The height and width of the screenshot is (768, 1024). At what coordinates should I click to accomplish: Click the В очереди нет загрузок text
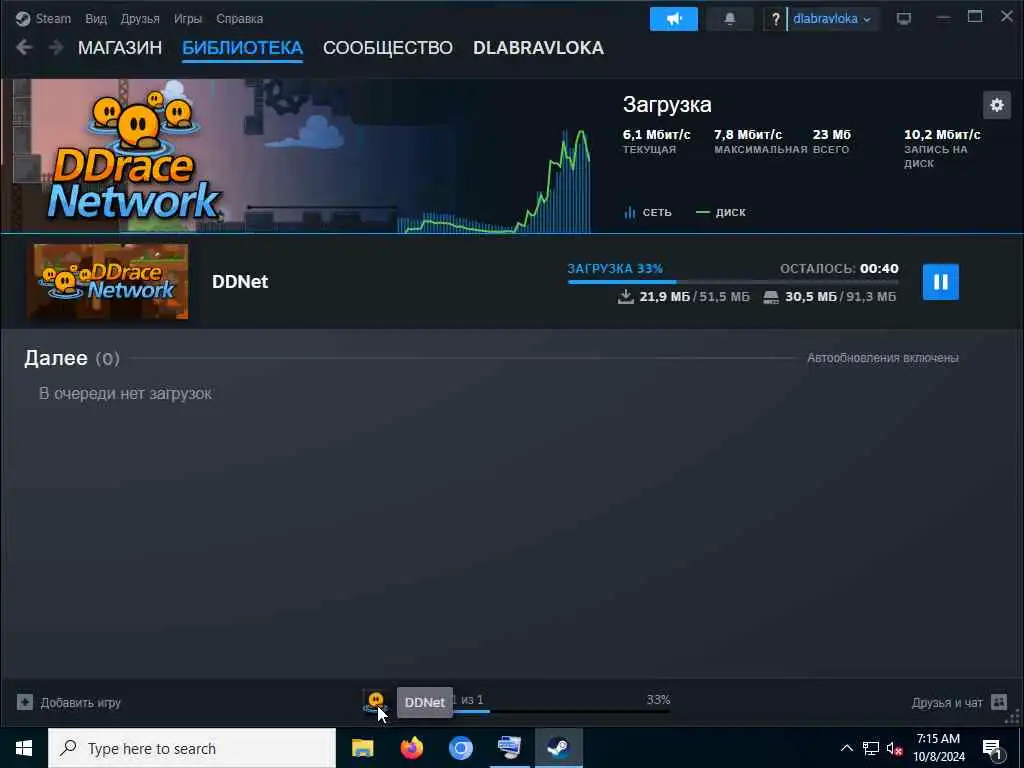(125, 394)
